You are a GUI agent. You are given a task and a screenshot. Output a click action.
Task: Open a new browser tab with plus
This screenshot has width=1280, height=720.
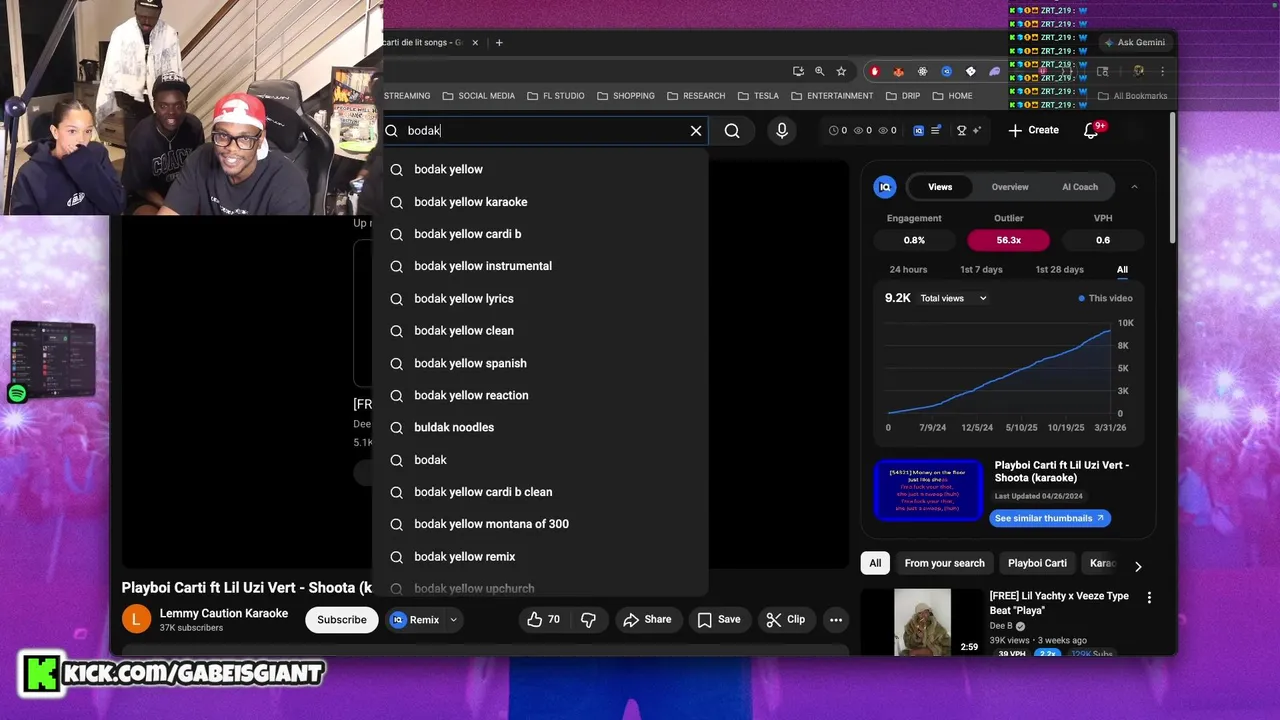499,42
